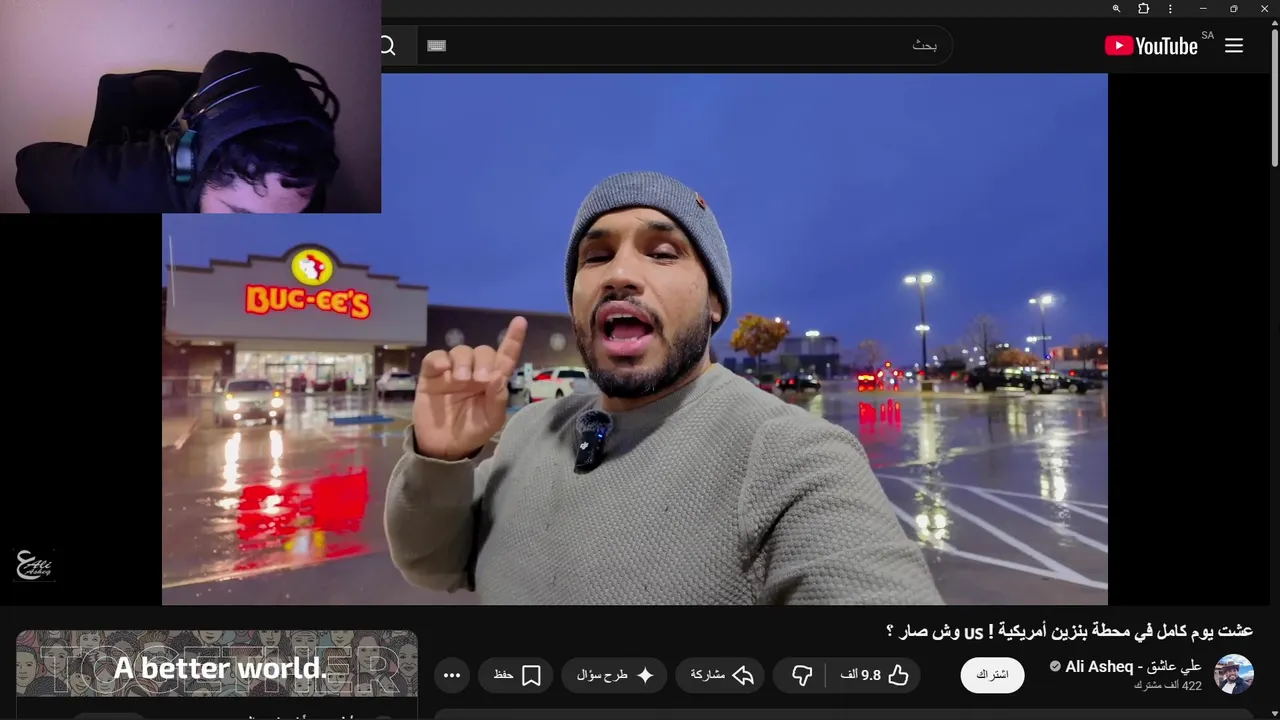Click the Ask (طرح سؤال) button
The image size is (1280, 720).
tap(614, 675)
